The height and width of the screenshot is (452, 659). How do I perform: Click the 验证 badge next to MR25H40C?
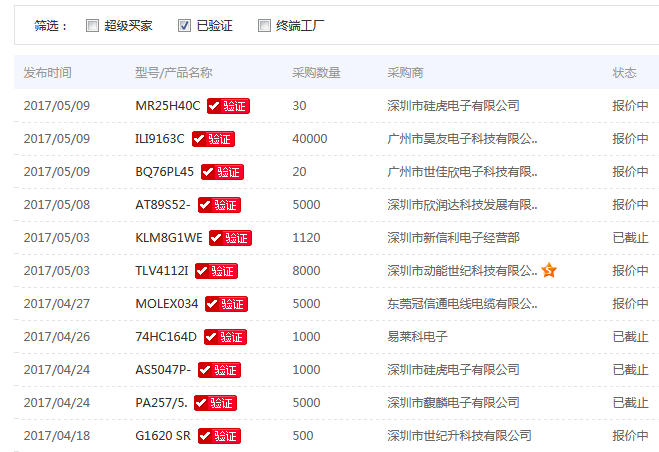click(228, 106)
